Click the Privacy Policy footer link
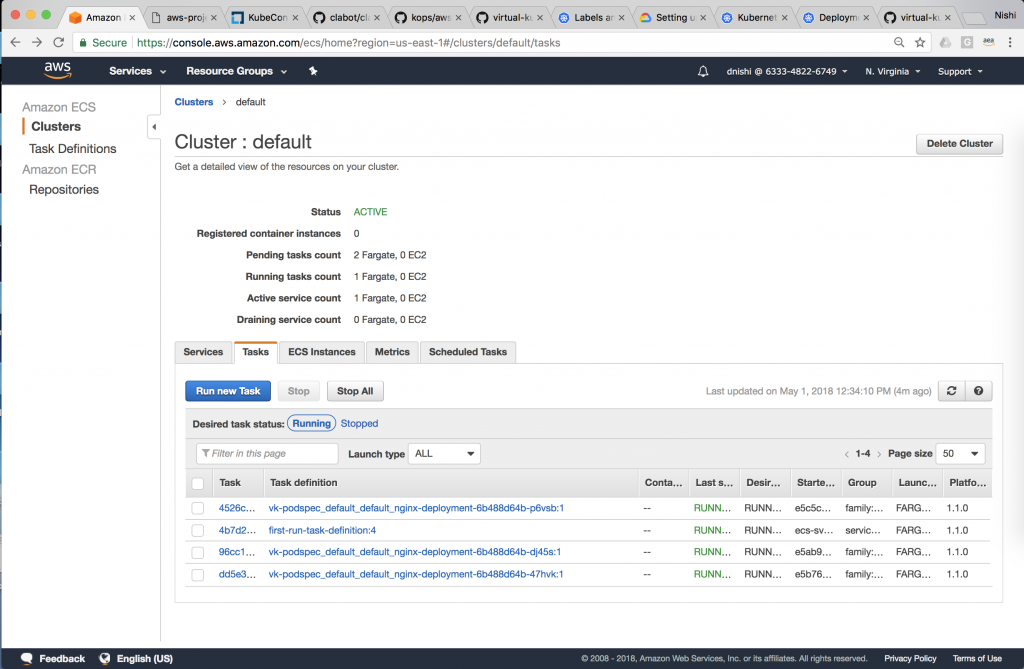The height and width of the screenshot is (669, 1024). click(910, 658)
